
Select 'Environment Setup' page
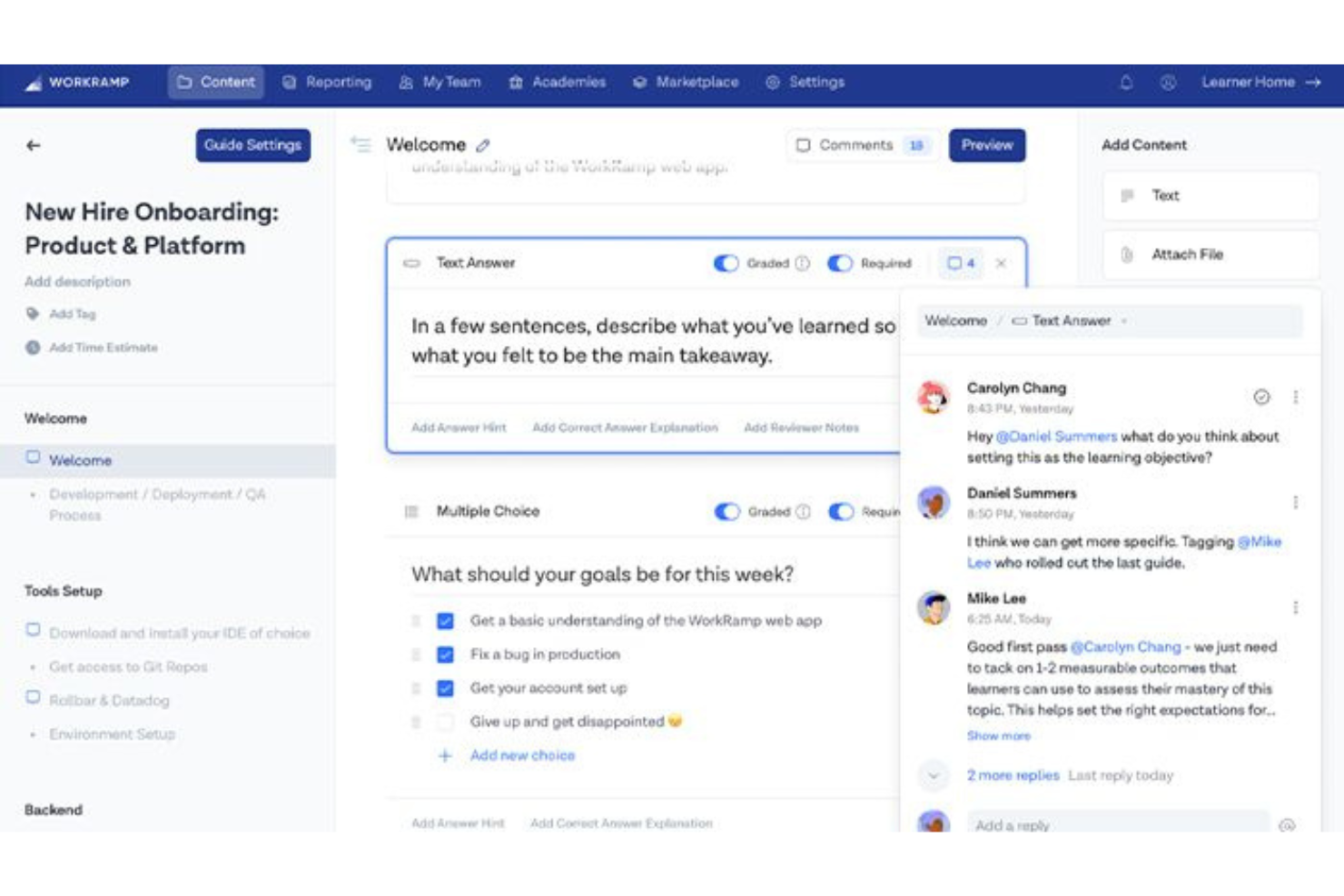(113, 734)
